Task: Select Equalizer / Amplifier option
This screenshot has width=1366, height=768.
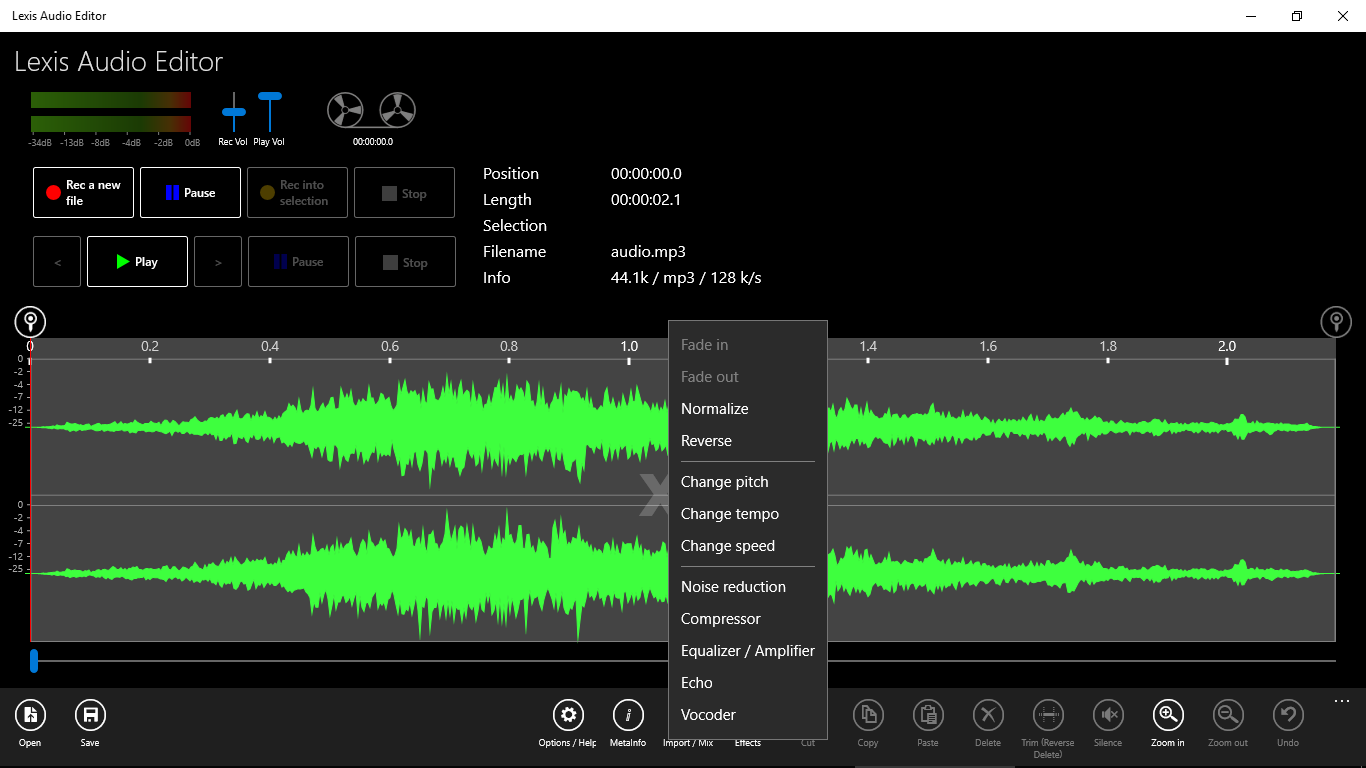Action: point(747,651)
